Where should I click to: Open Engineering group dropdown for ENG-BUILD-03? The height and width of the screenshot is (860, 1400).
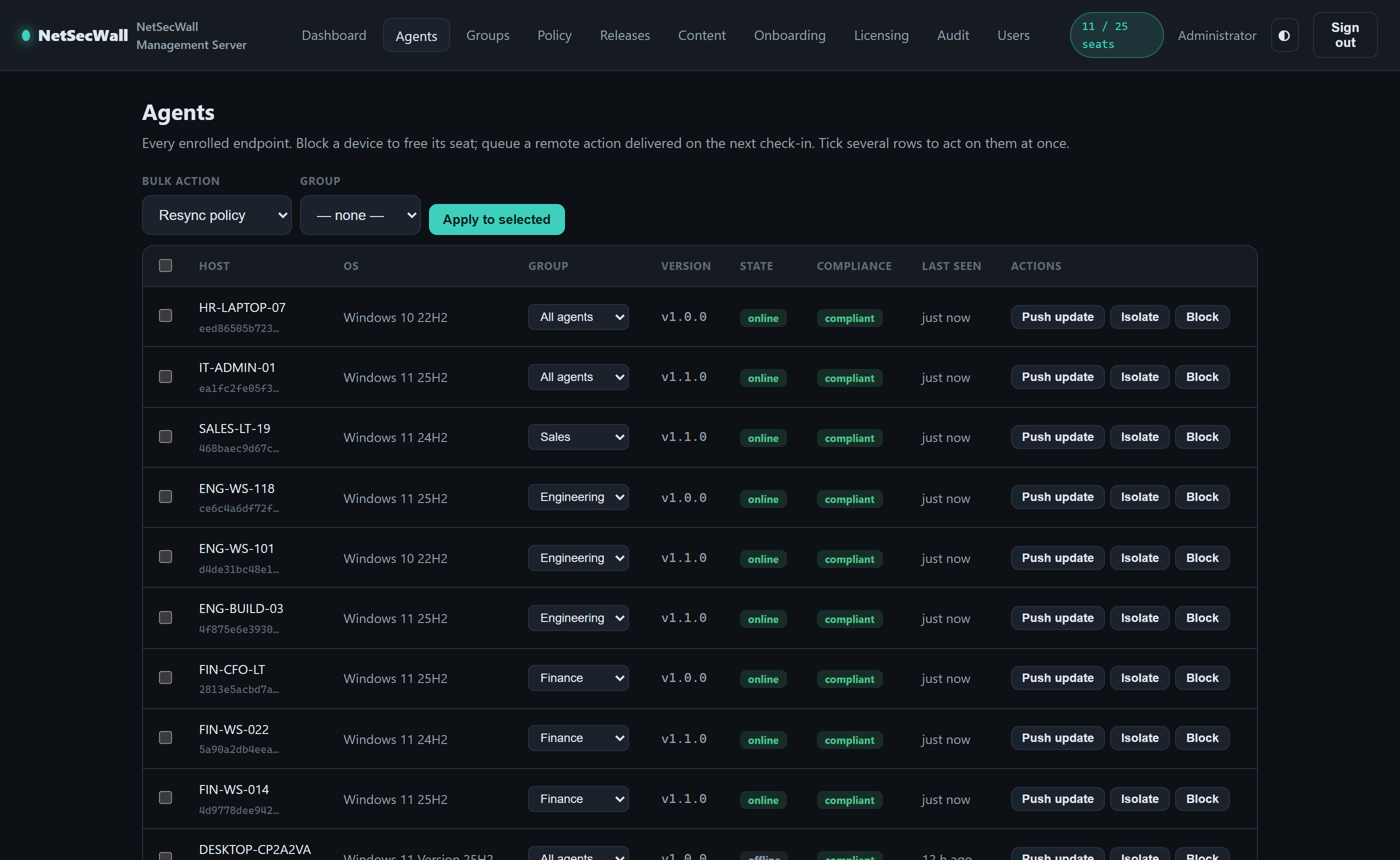click(577, 617)
